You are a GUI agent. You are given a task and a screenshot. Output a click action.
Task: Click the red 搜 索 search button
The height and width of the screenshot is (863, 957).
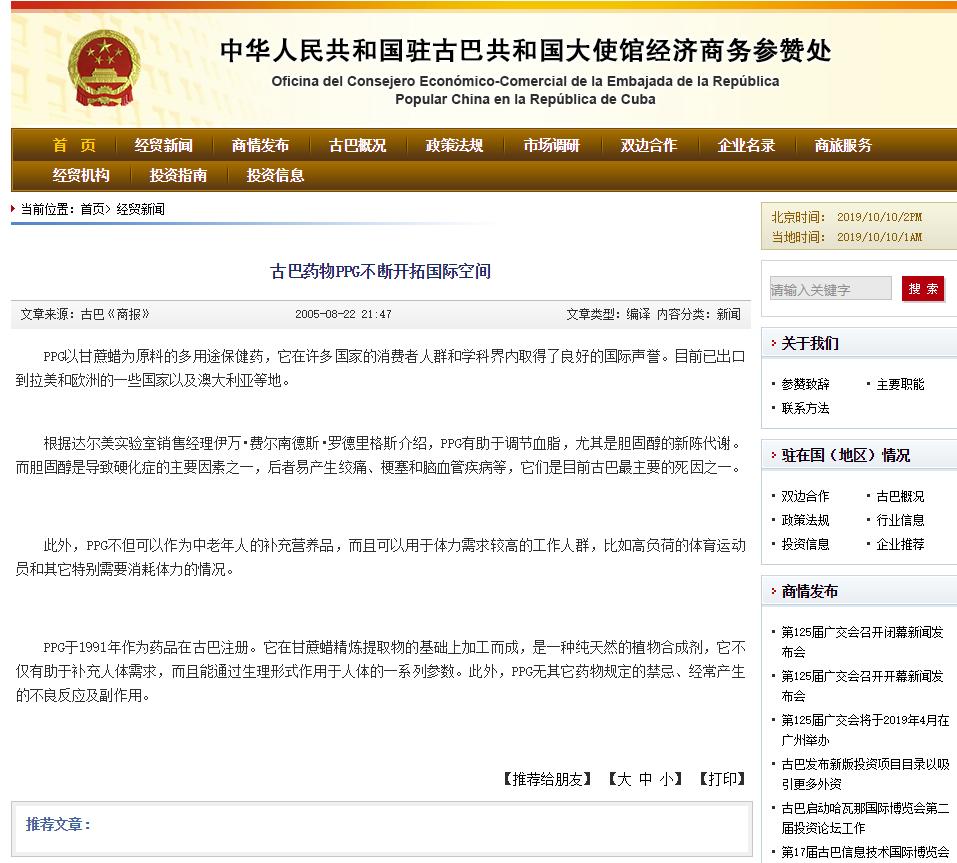pos(922,287)
